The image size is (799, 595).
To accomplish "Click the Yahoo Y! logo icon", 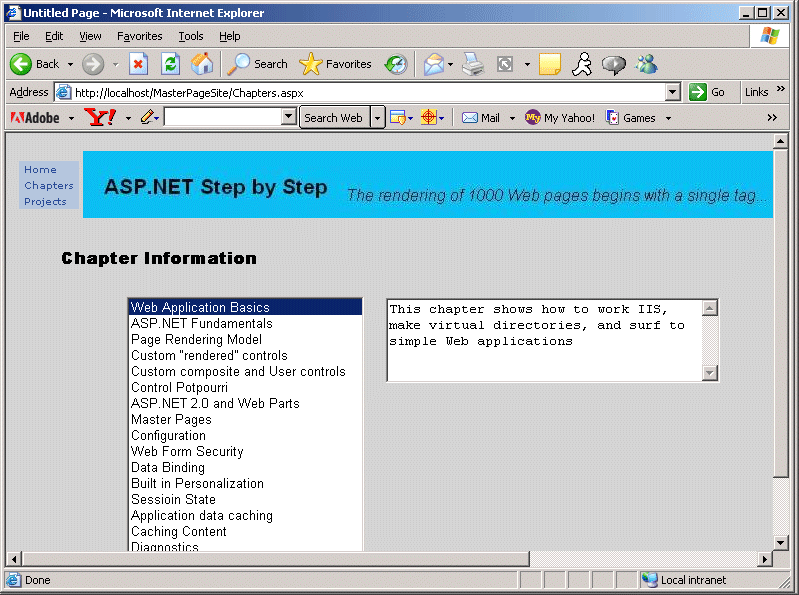I will tap(100, 118).
